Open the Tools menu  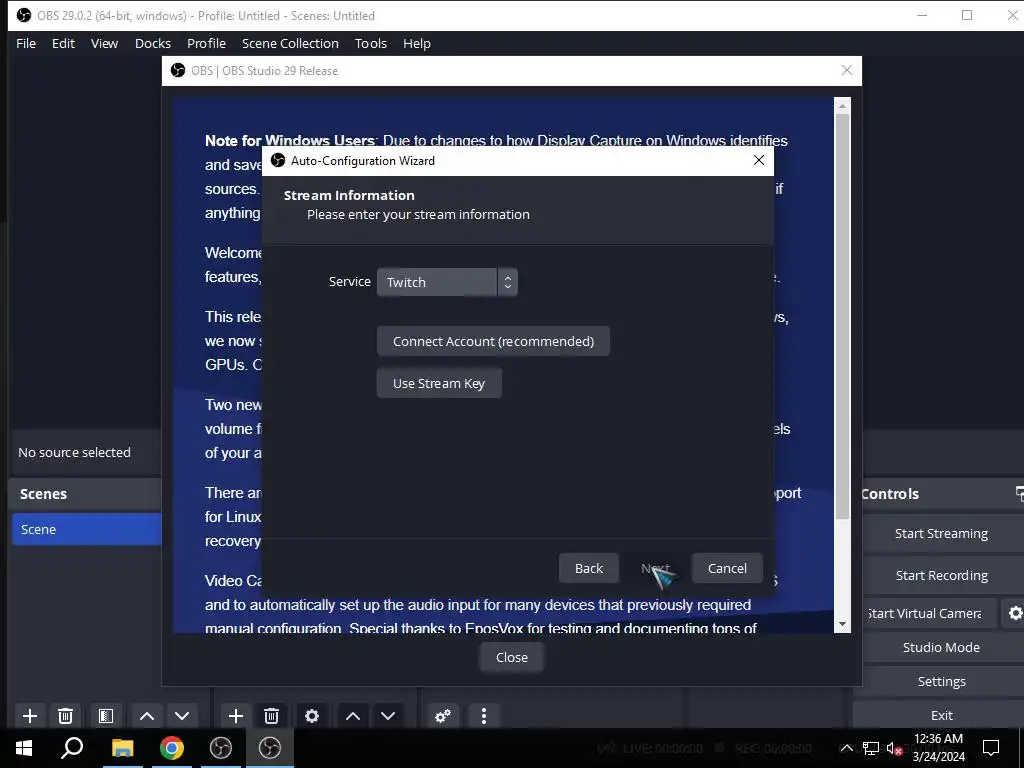click(x=371, y=43)
